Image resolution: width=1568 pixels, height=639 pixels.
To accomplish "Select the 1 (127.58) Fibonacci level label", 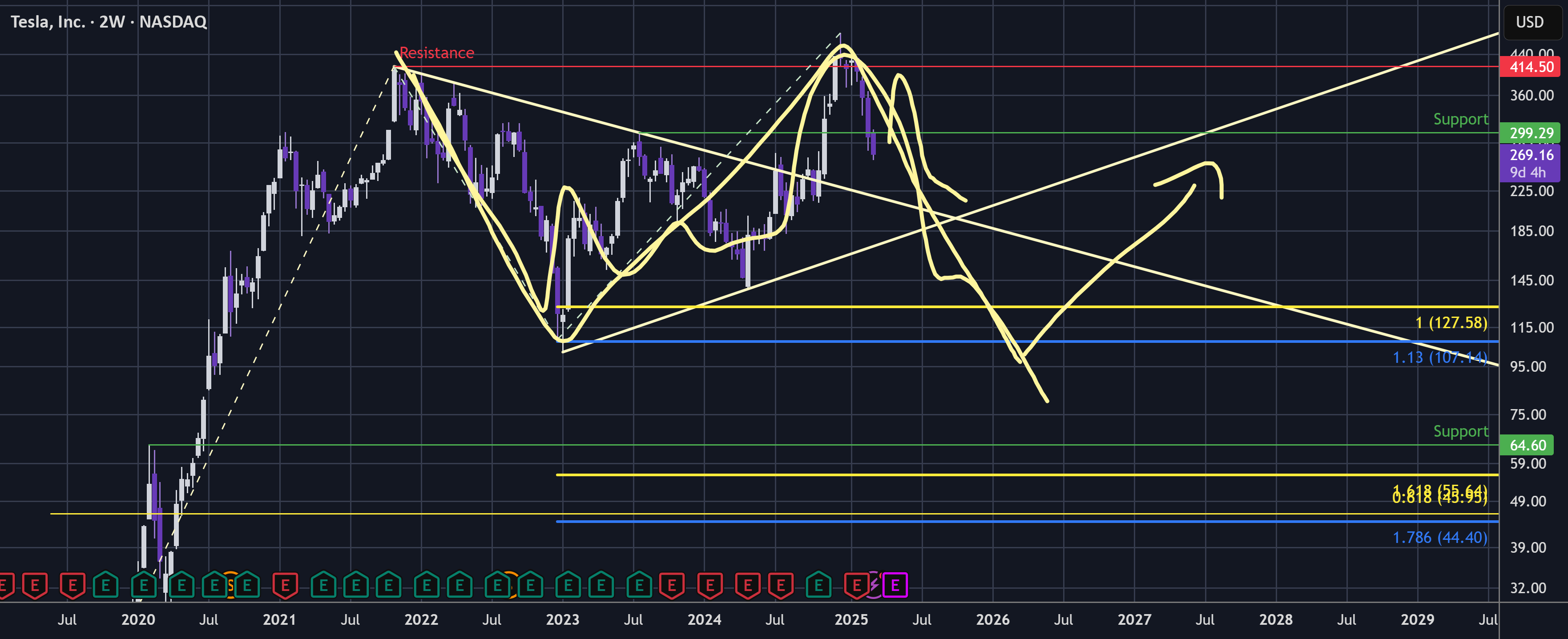I will click(1451, 322).
